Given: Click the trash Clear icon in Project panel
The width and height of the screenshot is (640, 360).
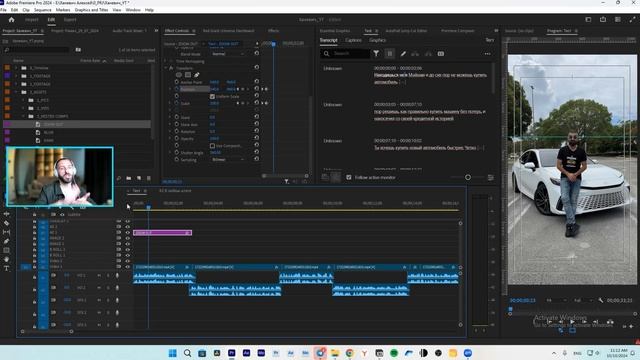Looking at the screenshot, I should tap(149, 178).
